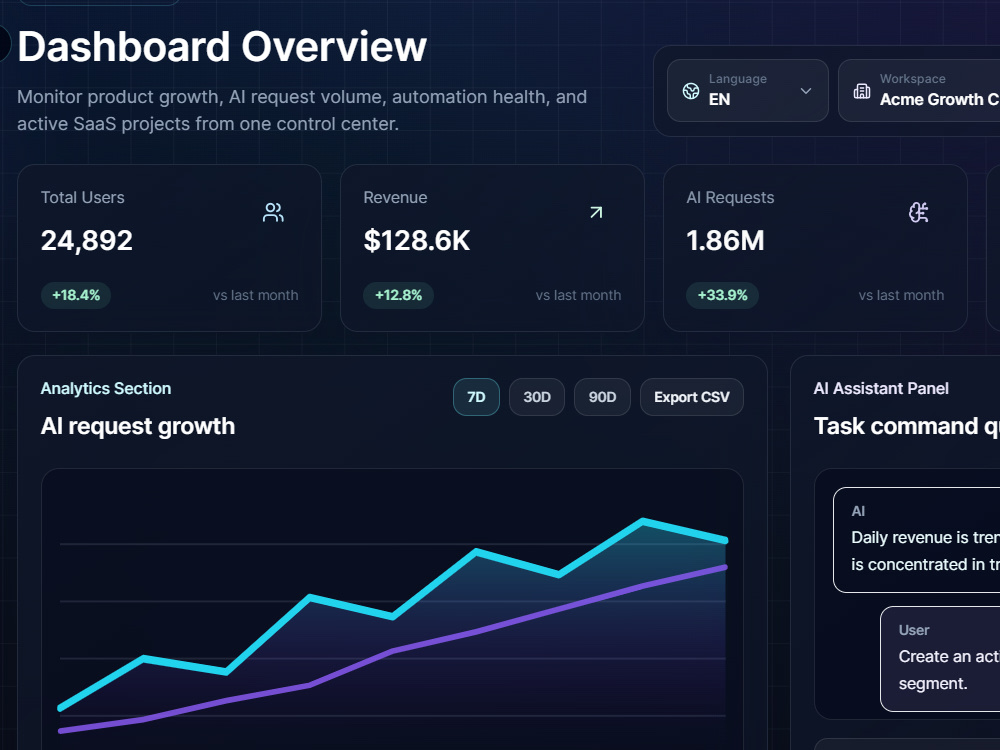Click the +33.9% AI Requests badge
Viewport: 1000px width, 750px height.
coord(722,295)
